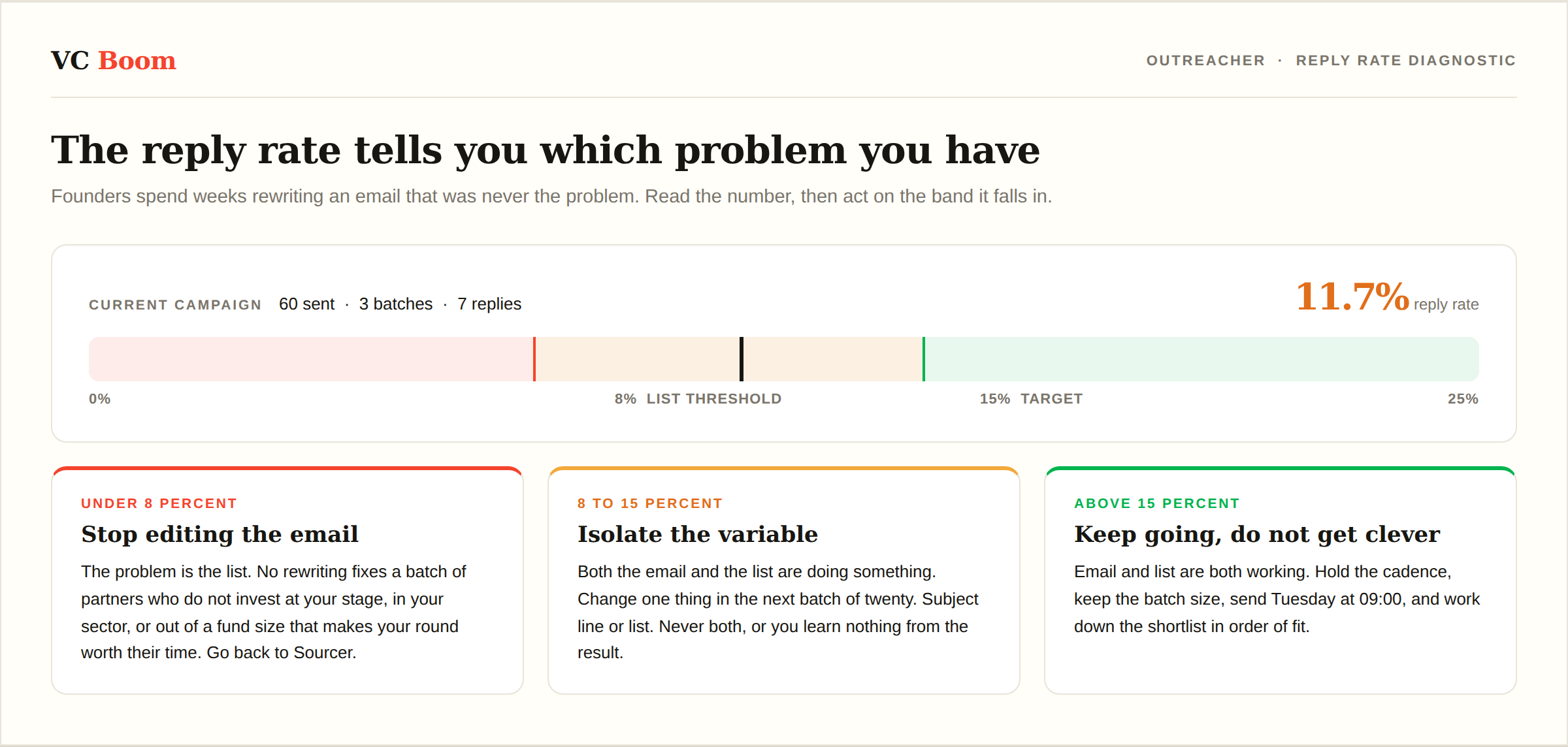
Task: Click the main headline about reply rate
Action: point(546,150)
